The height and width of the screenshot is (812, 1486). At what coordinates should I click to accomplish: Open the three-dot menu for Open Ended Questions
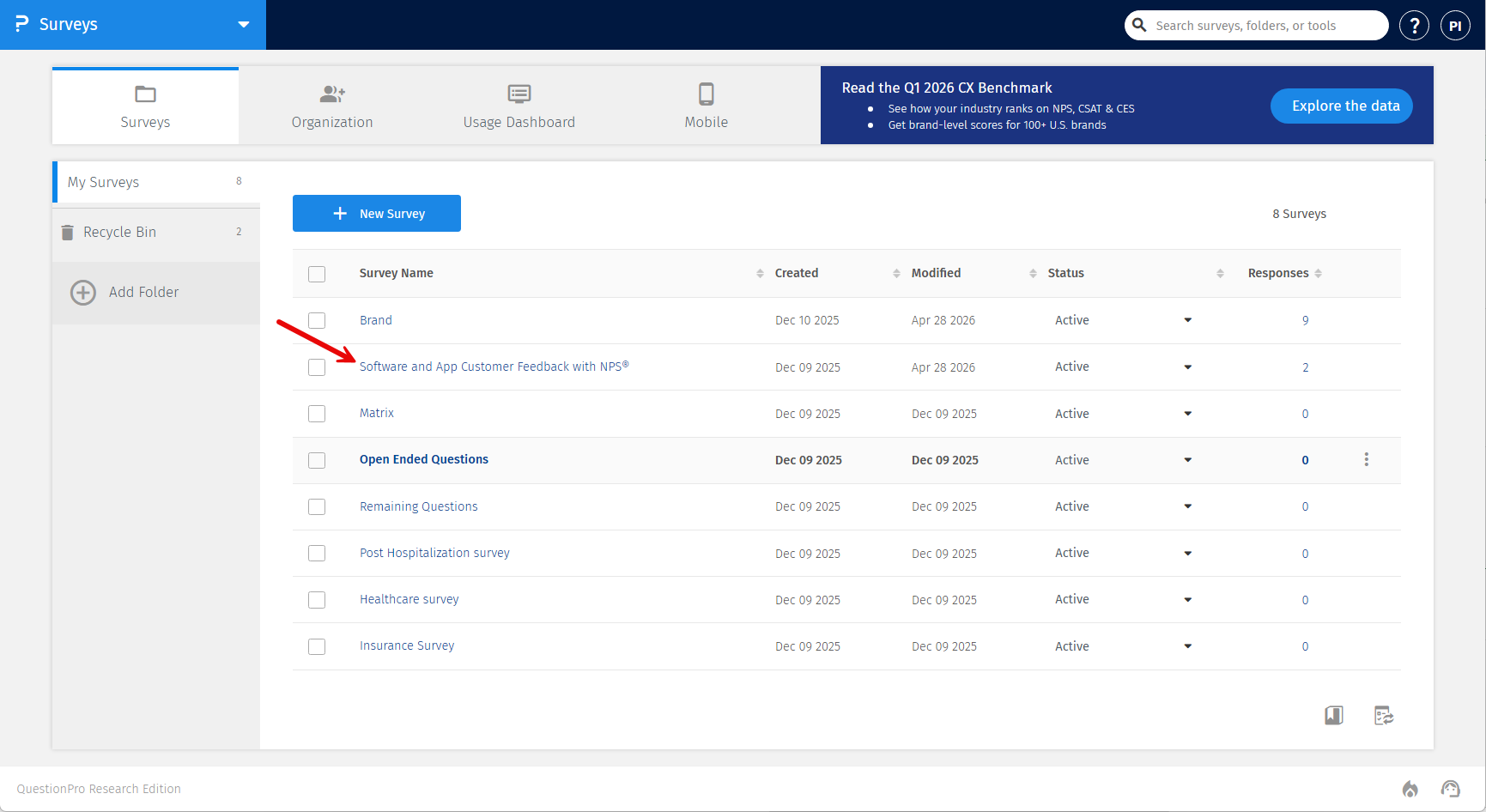pyautogui.click(x=1367, y=459)
